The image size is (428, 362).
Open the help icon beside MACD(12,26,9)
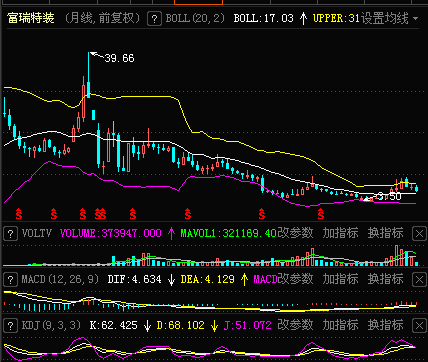[x=10, y=279]
